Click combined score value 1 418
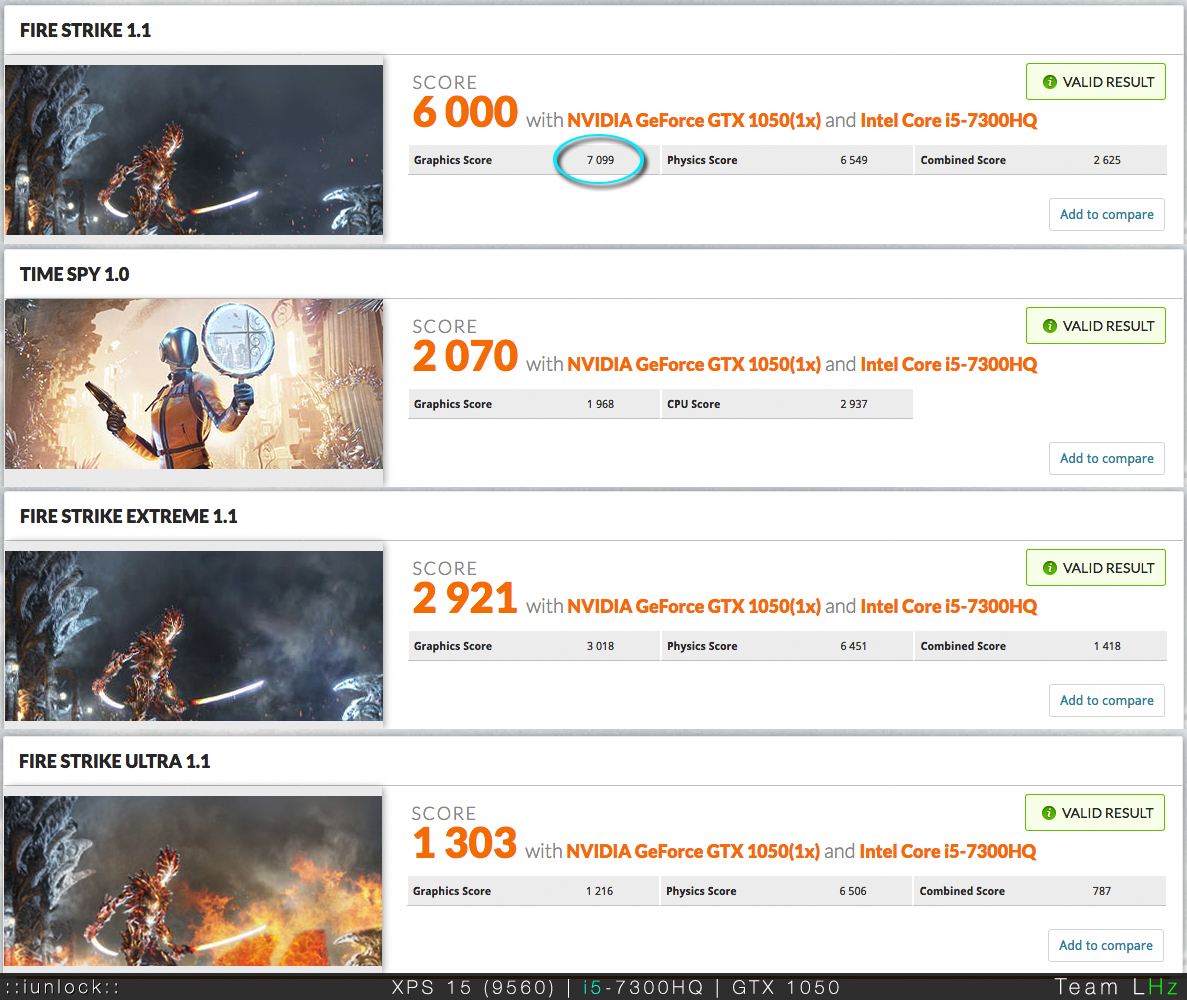The image size is (1187, 1000). click(1107, 646)
